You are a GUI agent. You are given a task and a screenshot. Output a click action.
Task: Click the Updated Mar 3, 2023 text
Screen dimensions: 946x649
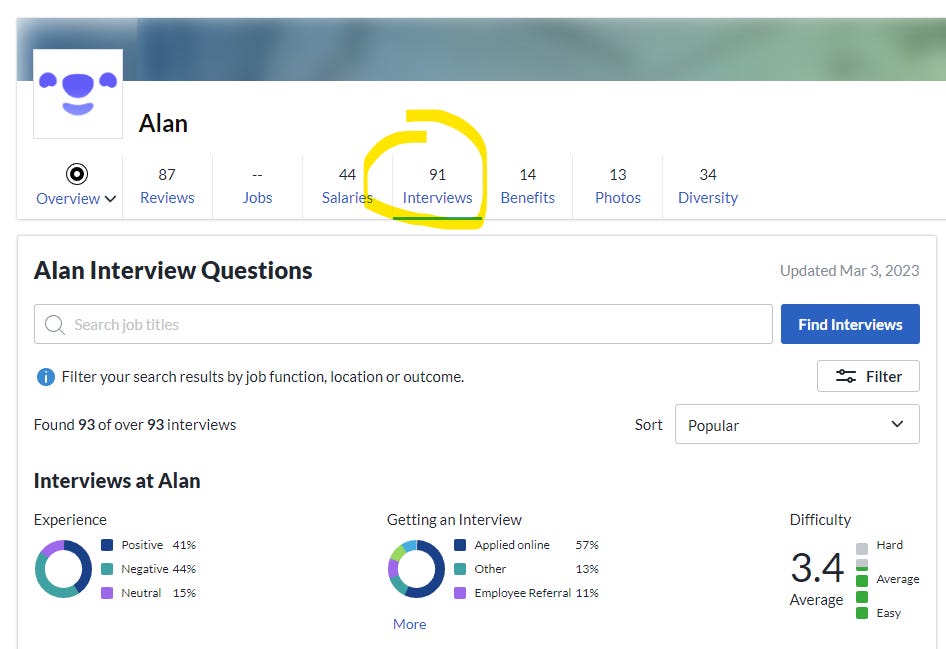[x=849, y=270]
